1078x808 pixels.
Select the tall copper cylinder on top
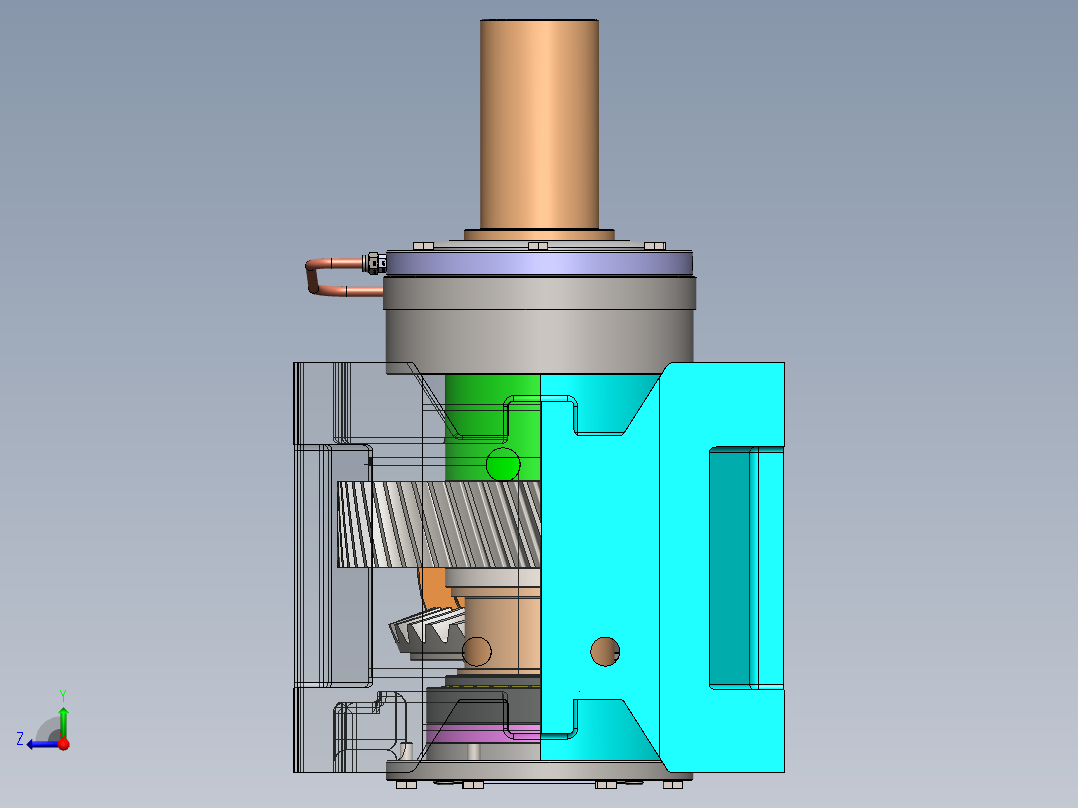539,125
